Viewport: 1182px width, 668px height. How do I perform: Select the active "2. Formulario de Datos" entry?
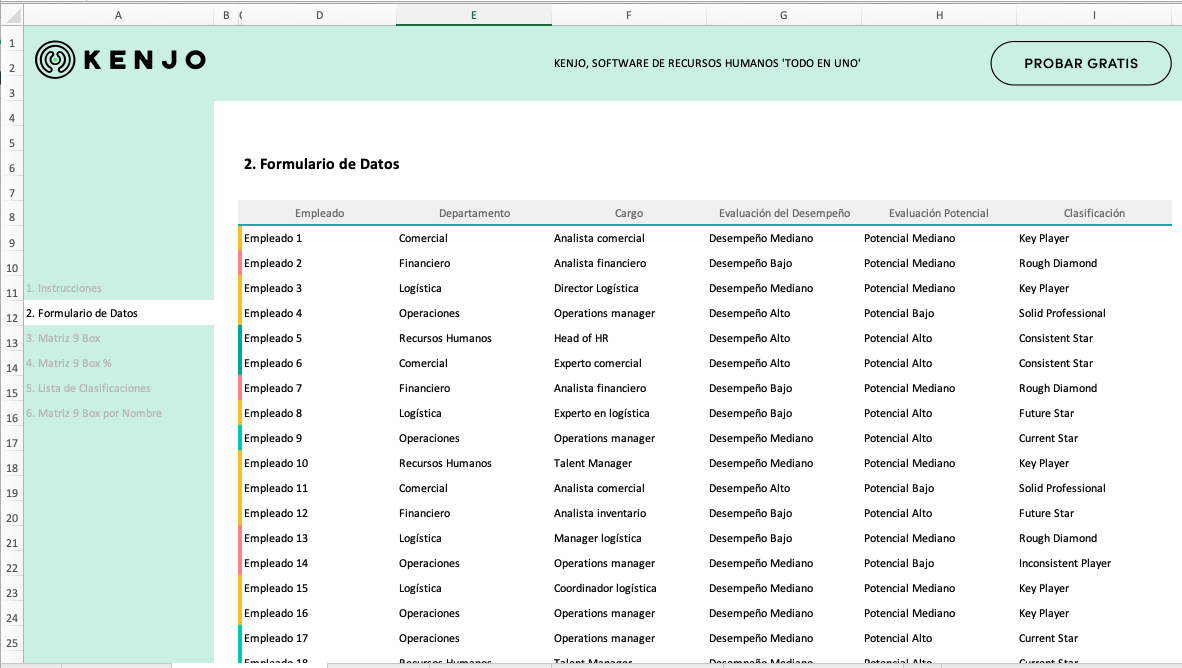80,313
